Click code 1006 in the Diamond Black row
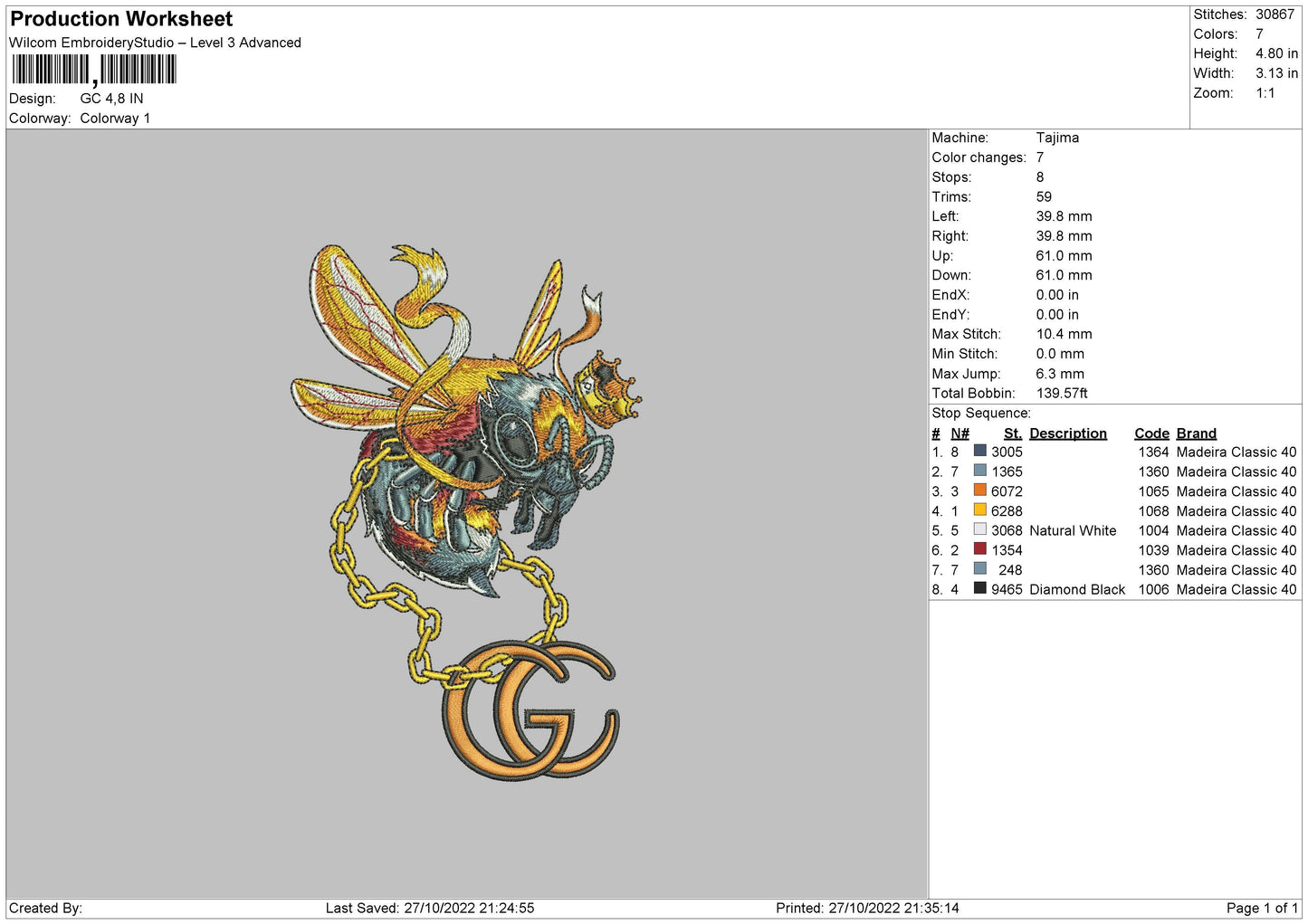This screenshot has height=924, width=1308. (1153, 590)
